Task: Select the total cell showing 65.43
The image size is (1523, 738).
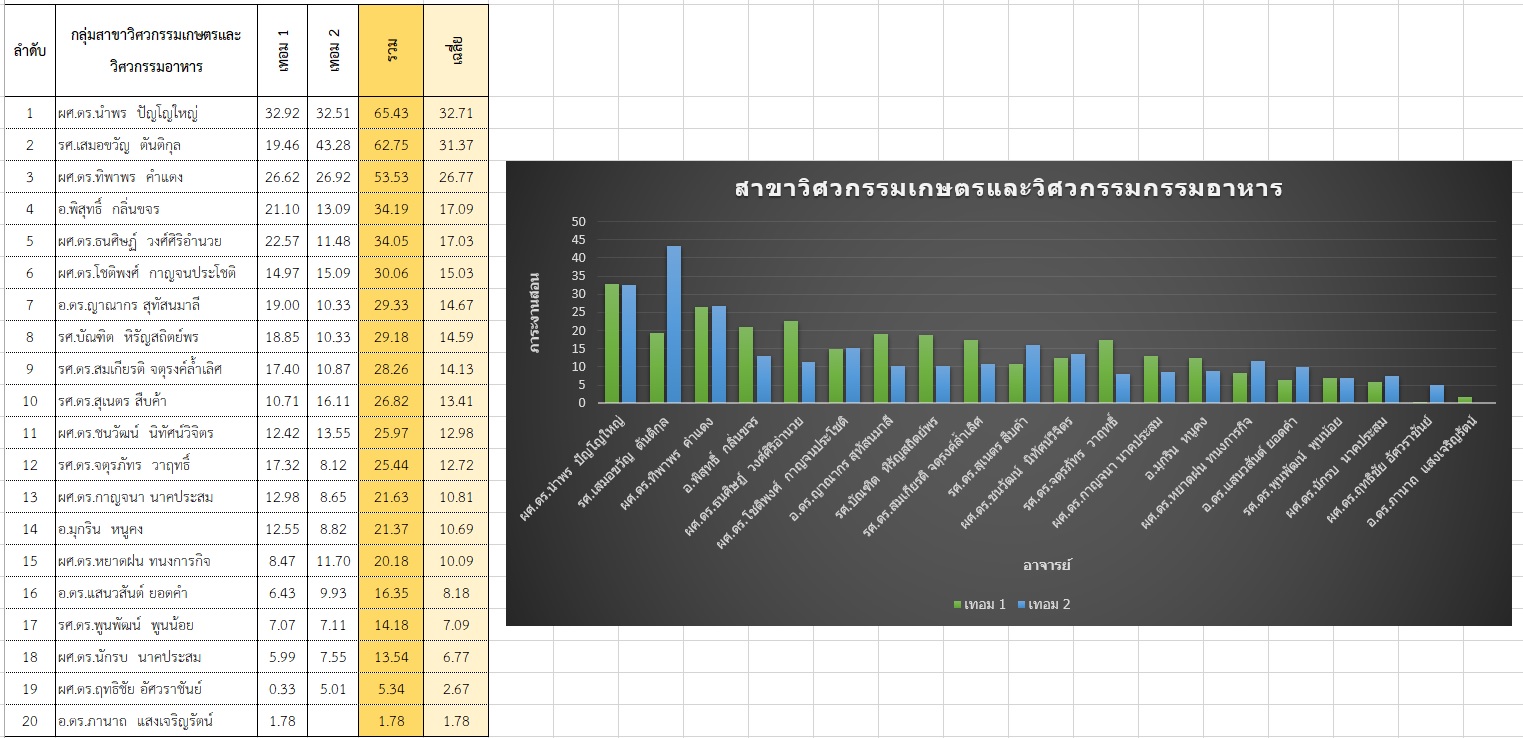Action: [x=391, y=113]
